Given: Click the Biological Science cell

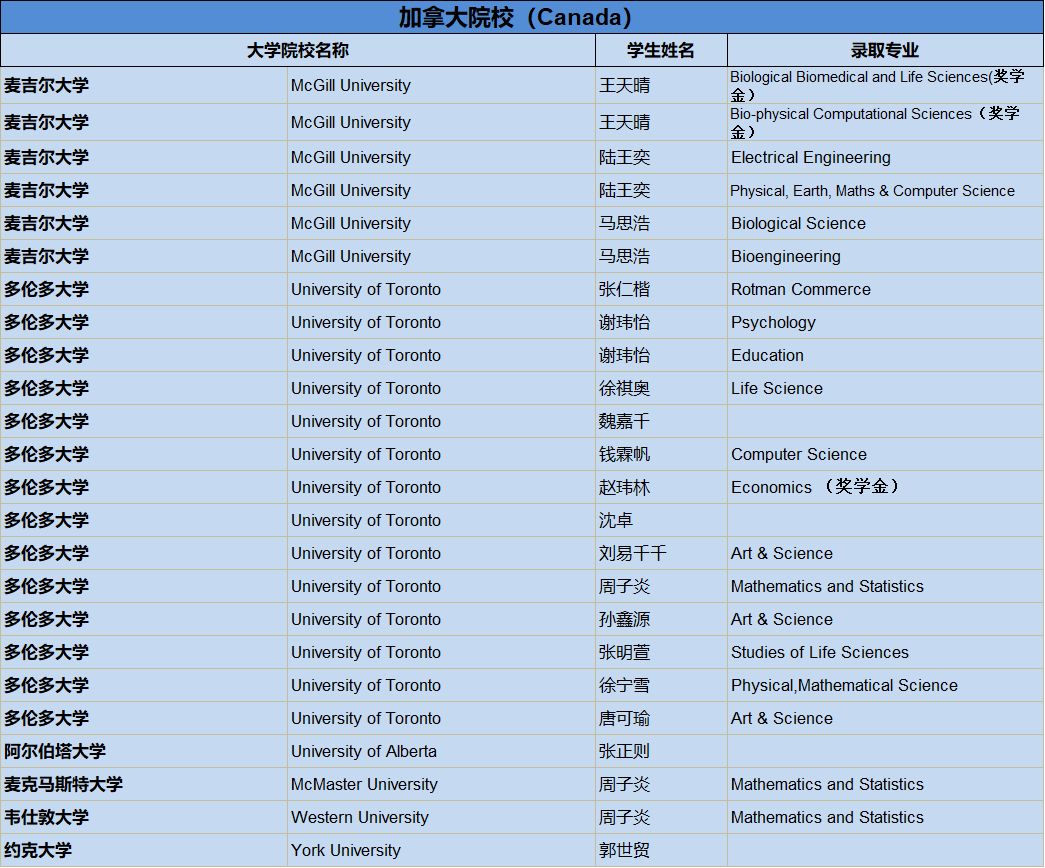Looking at the screenshot, I should [885, 223].
